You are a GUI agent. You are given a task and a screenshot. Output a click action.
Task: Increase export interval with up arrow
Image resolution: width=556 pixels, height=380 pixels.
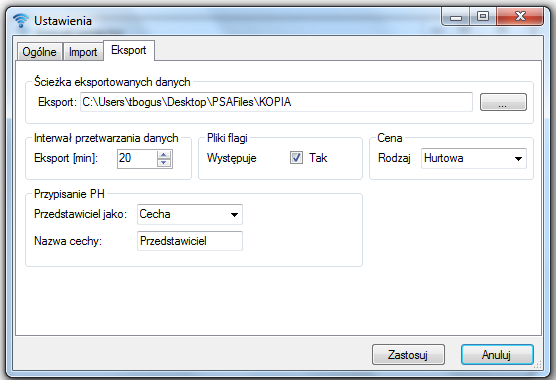tap(163, 155)
